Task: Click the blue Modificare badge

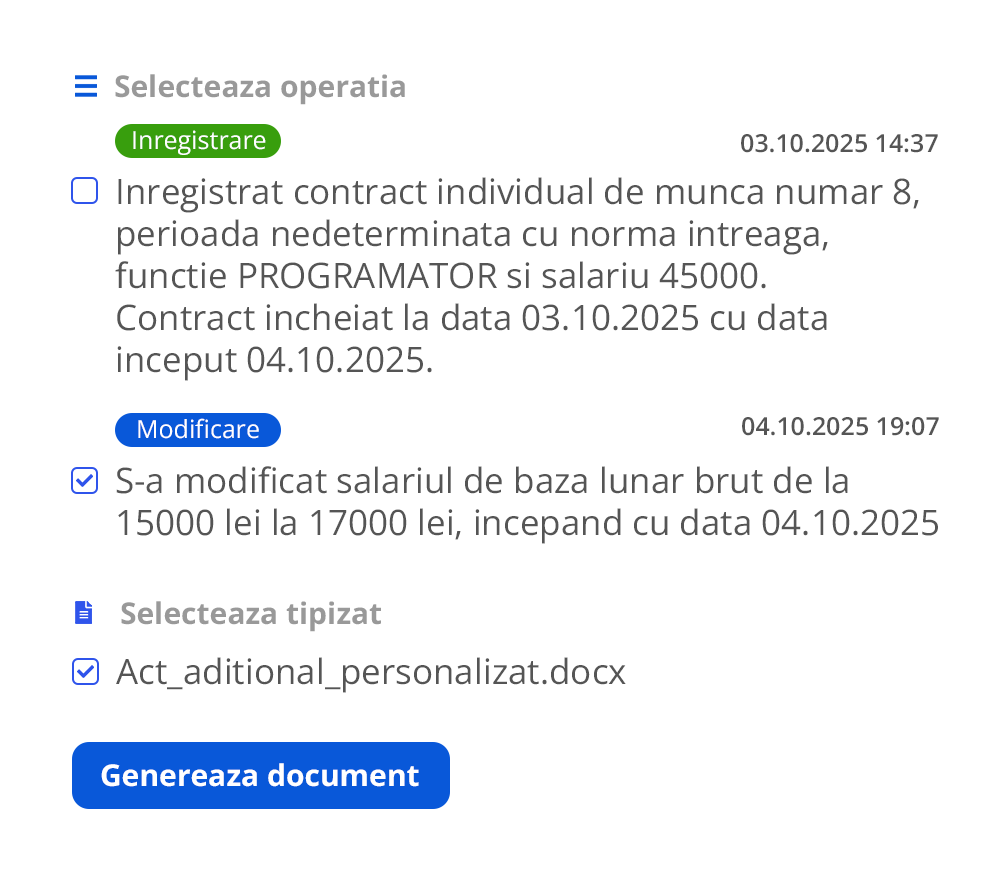Action: [x=198, y=430]
